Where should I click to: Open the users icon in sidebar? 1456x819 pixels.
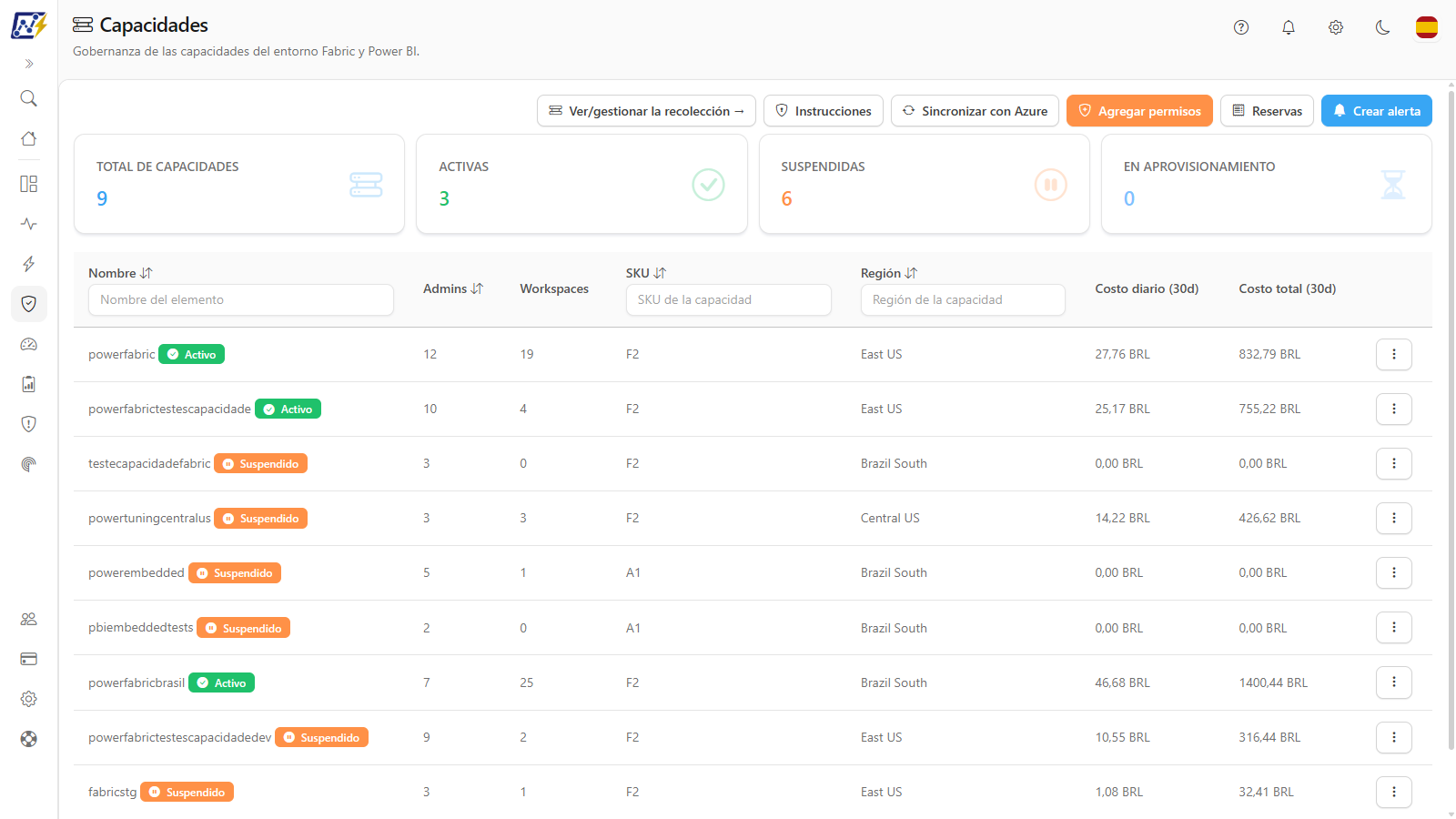point(29,619)
